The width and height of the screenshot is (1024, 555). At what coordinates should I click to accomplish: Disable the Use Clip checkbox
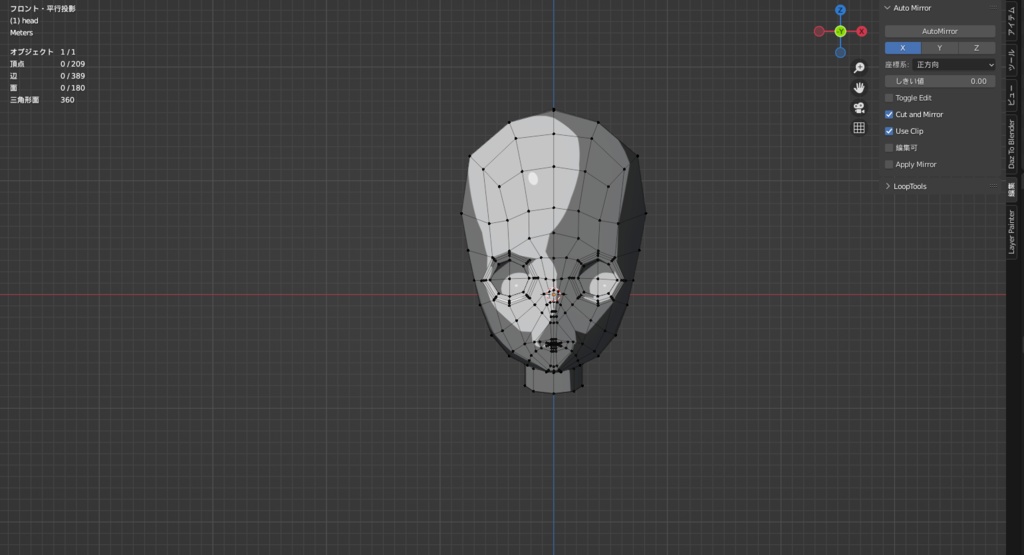pos(889,131)
